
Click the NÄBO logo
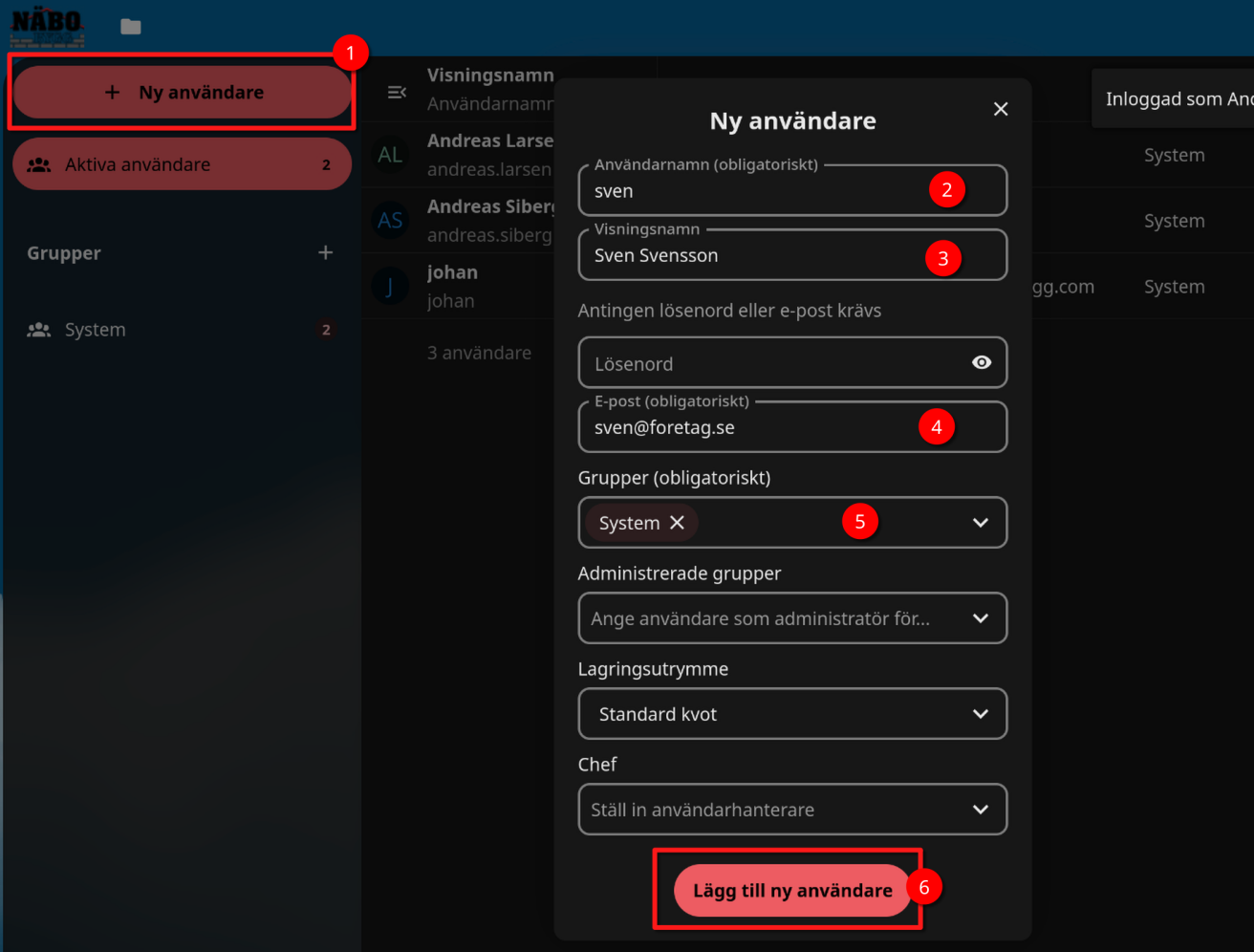[x=47, y=27]
